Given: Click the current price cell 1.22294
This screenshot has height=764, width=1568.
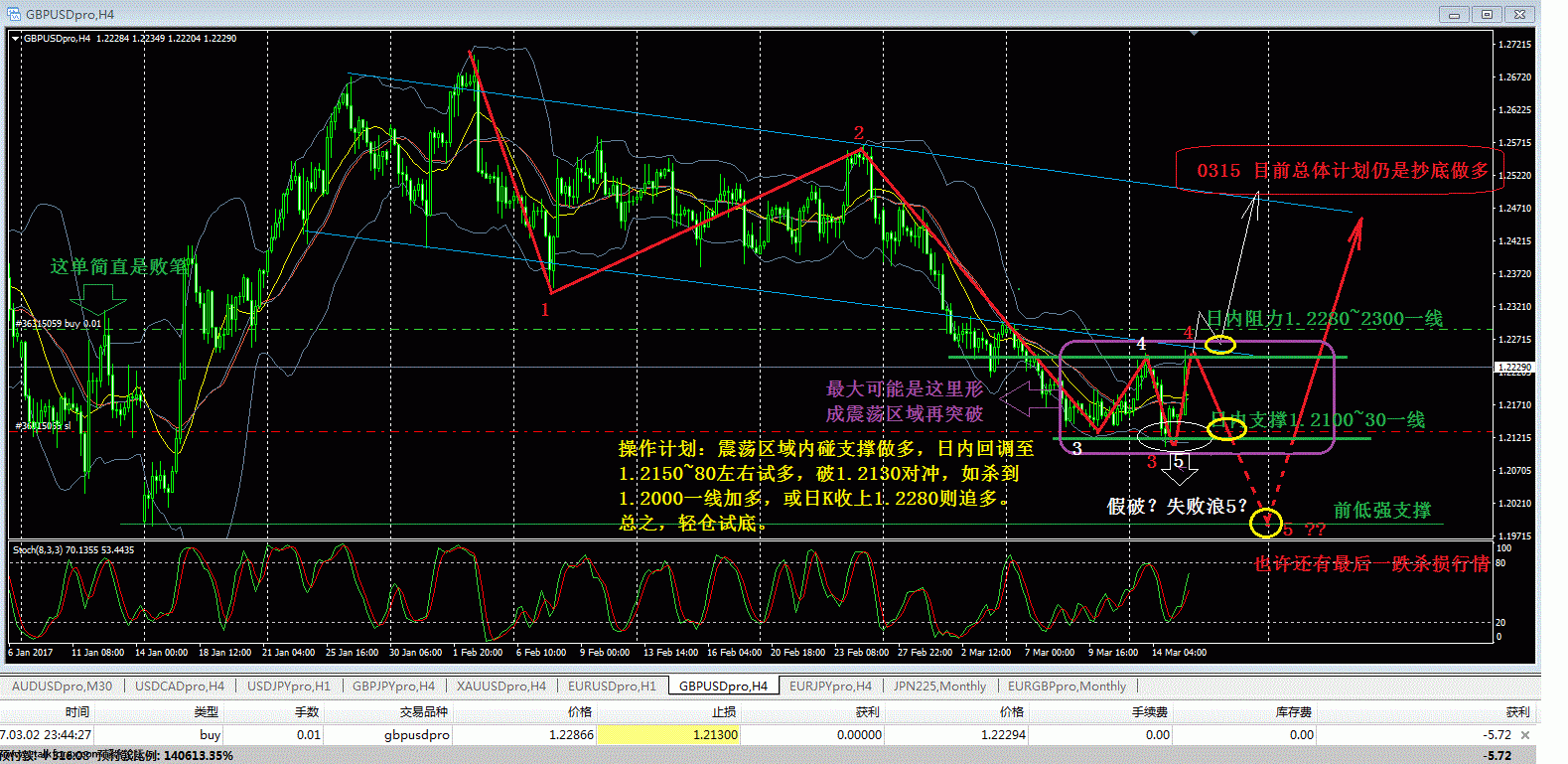Looking at the screenshot, I should click(1003, 735).
